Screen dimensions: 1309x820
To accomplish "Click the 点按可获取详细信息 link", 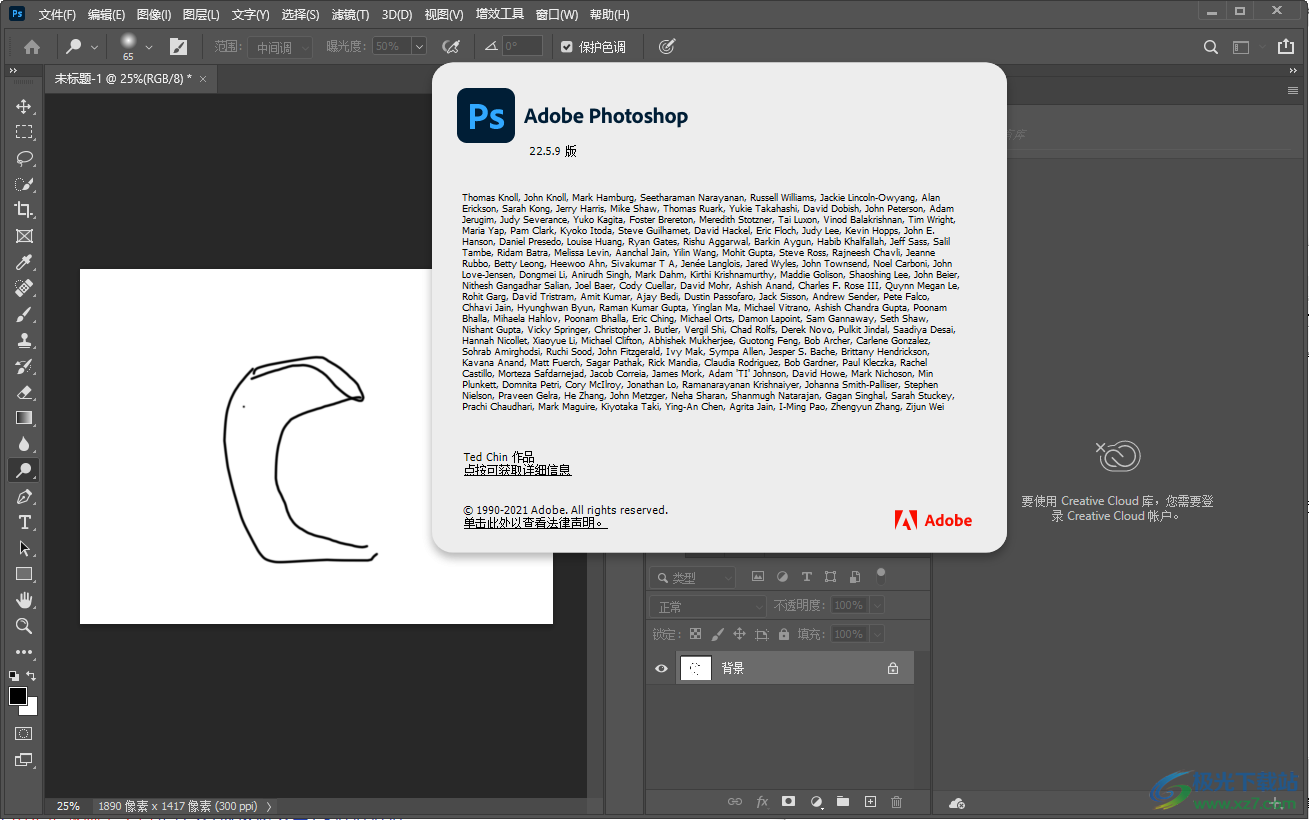I will pos(517,470).
